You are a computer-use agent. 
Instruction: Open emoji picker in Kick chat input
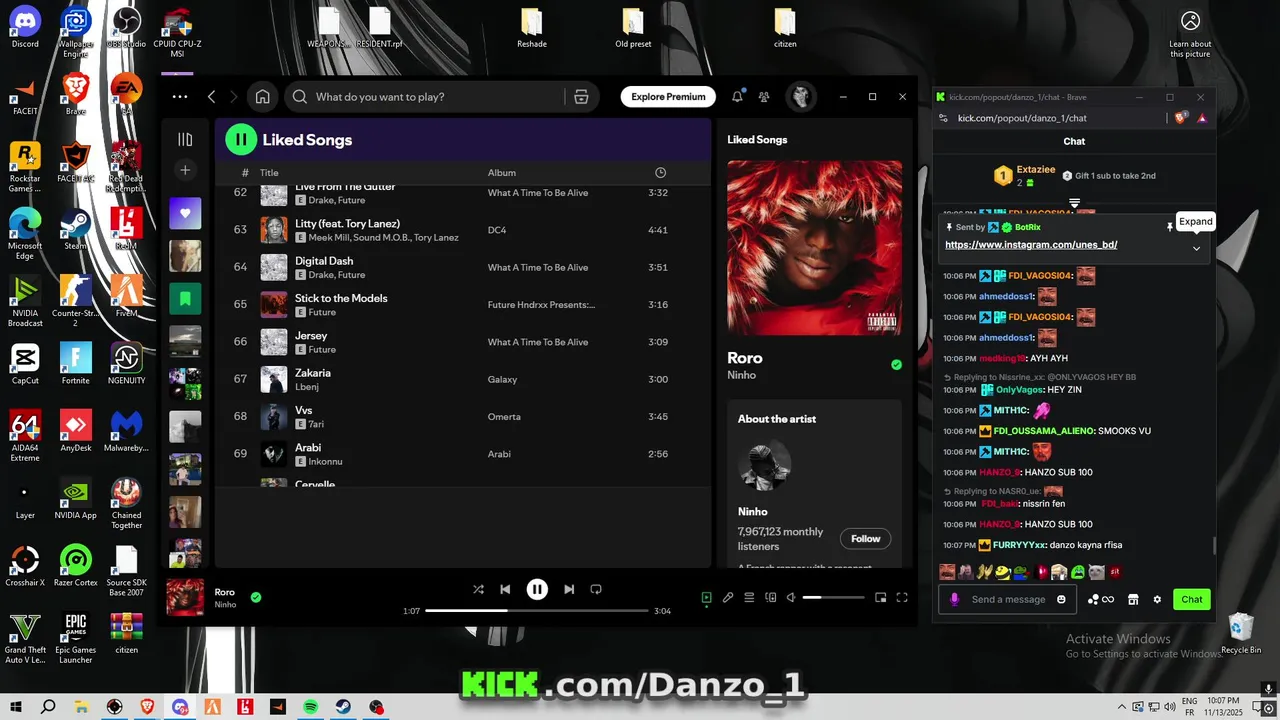tap(1061, 599)
